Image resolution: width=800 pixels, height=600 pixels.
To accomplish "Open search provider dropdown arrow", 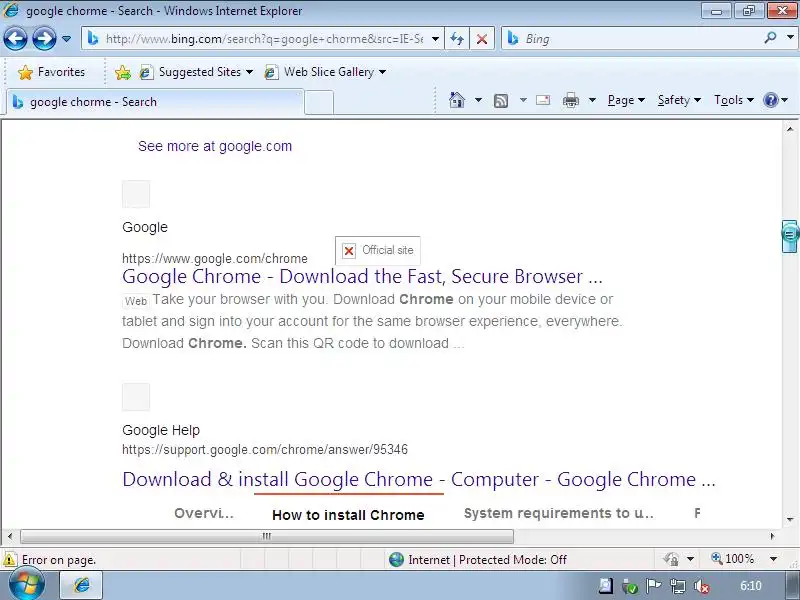I will click(790, 38).
